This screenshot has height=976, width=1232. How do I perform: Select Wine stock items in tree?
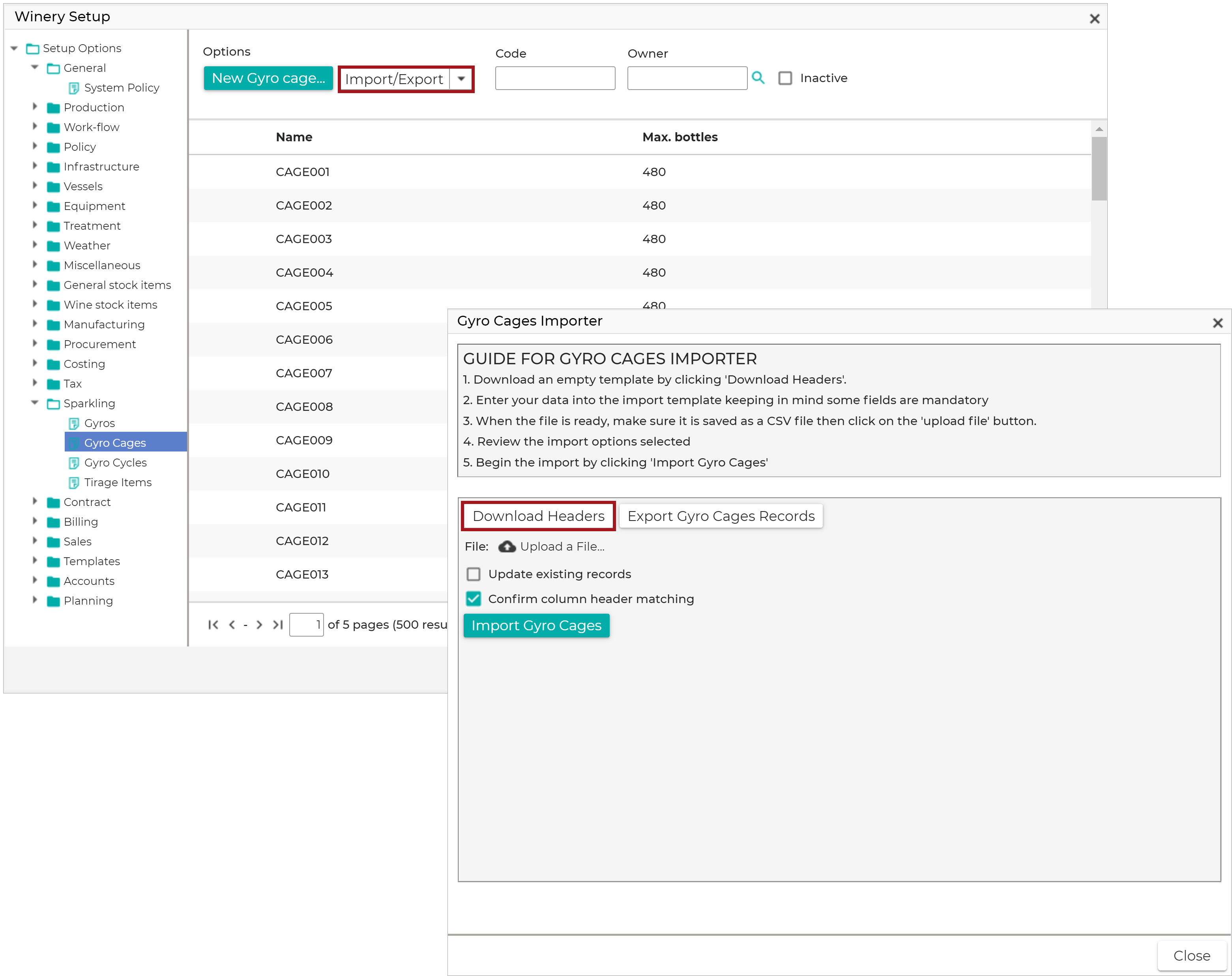tap(110, 305)
